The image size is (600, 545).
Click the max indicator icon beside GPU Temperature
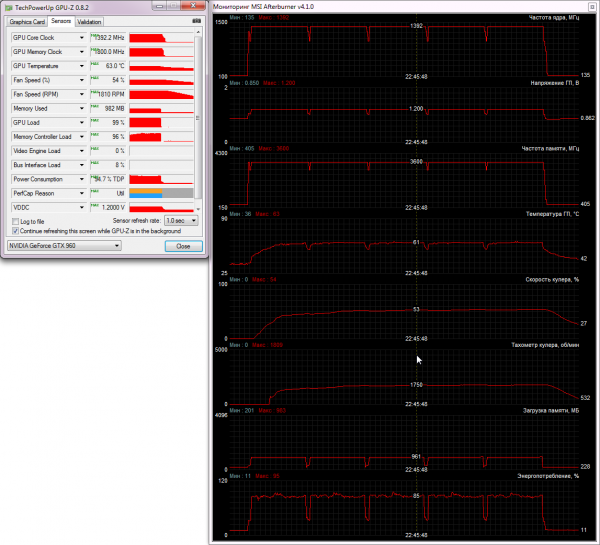click(x=94, y=64)
